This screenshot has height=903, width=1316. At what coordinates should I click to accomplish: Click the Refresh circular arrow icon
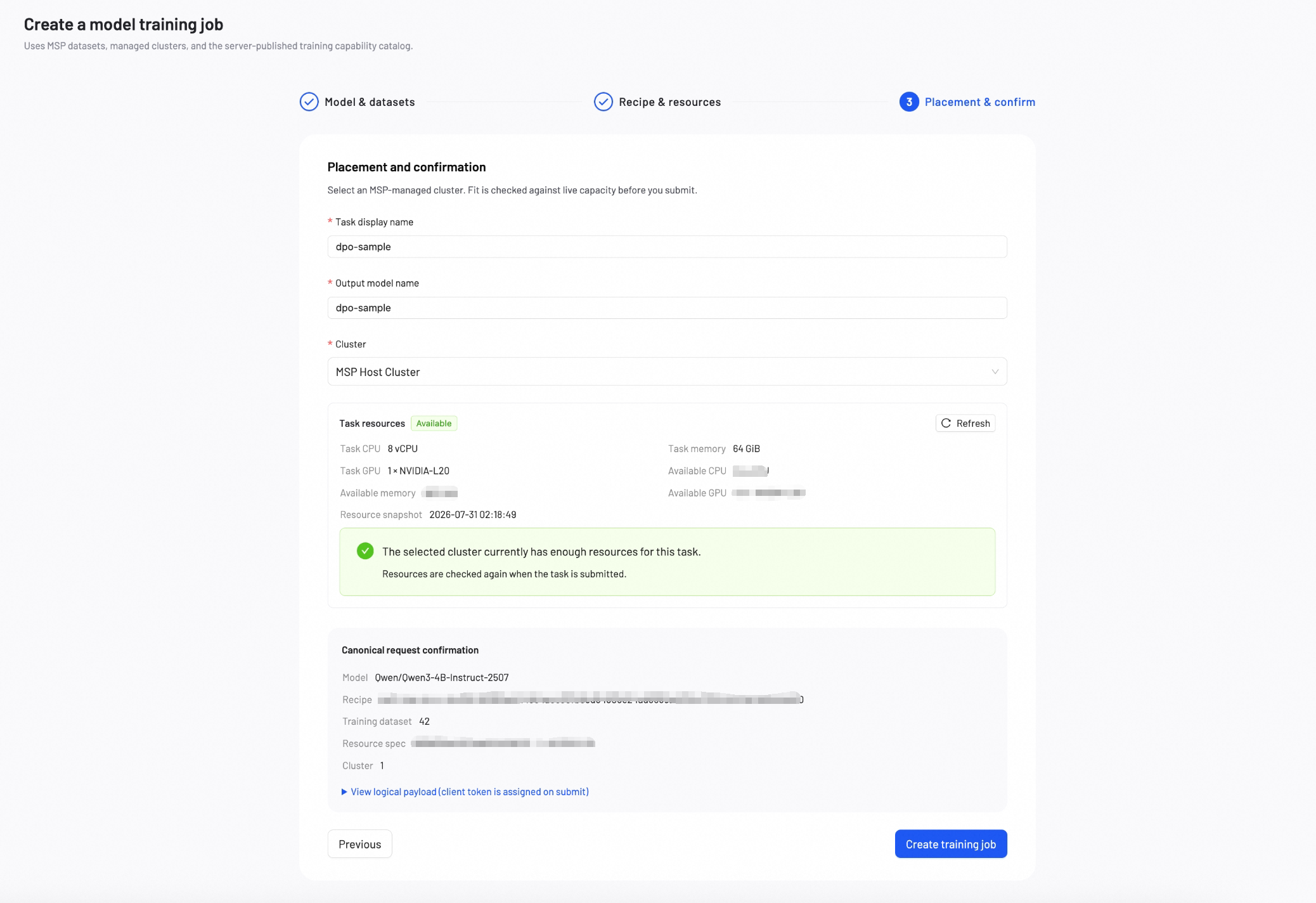point(946,423)
